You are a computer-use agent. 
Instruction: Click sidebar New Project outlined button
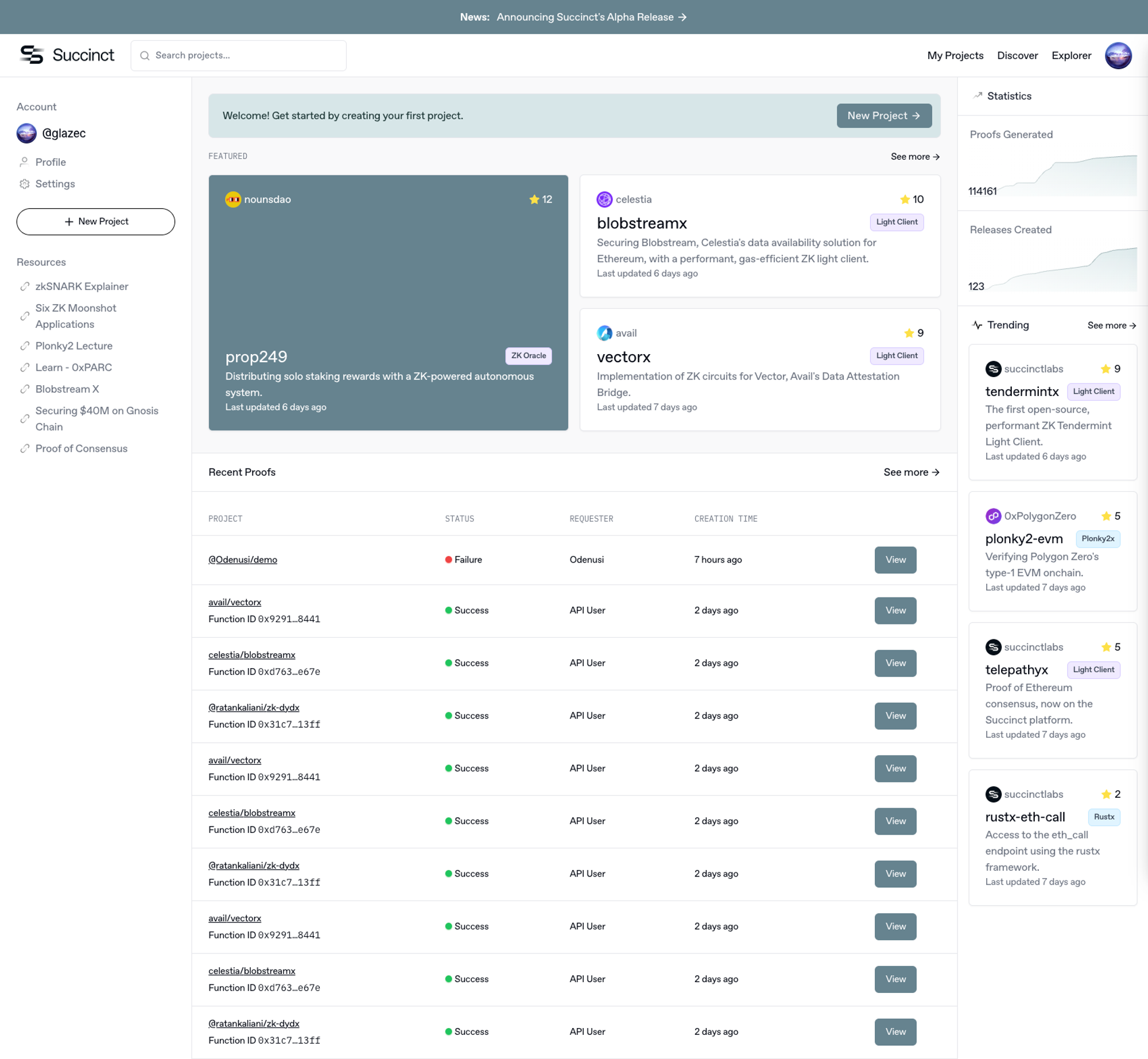coord(95,222)
